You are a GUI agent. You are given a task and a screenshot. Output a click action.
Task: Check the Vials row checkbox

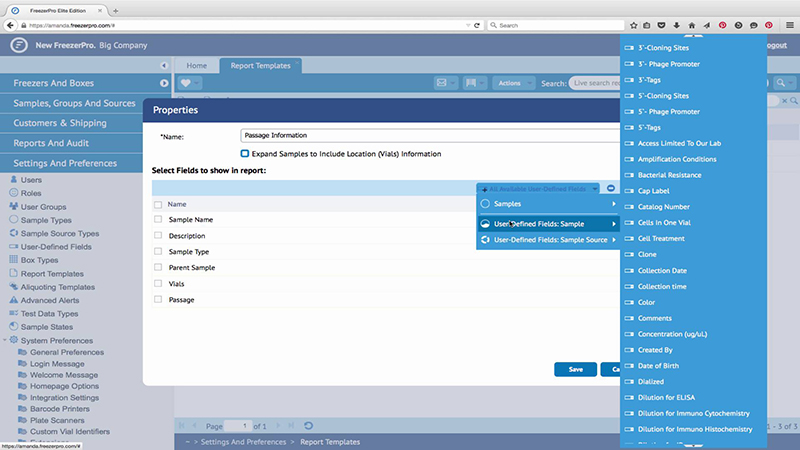[158, 284]
